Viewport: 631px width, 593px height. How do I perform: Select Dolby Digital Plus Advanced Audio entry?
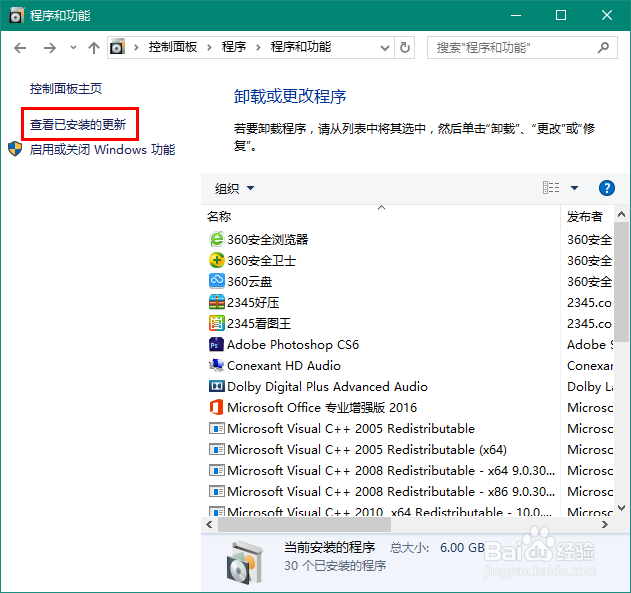coord(327,387)
